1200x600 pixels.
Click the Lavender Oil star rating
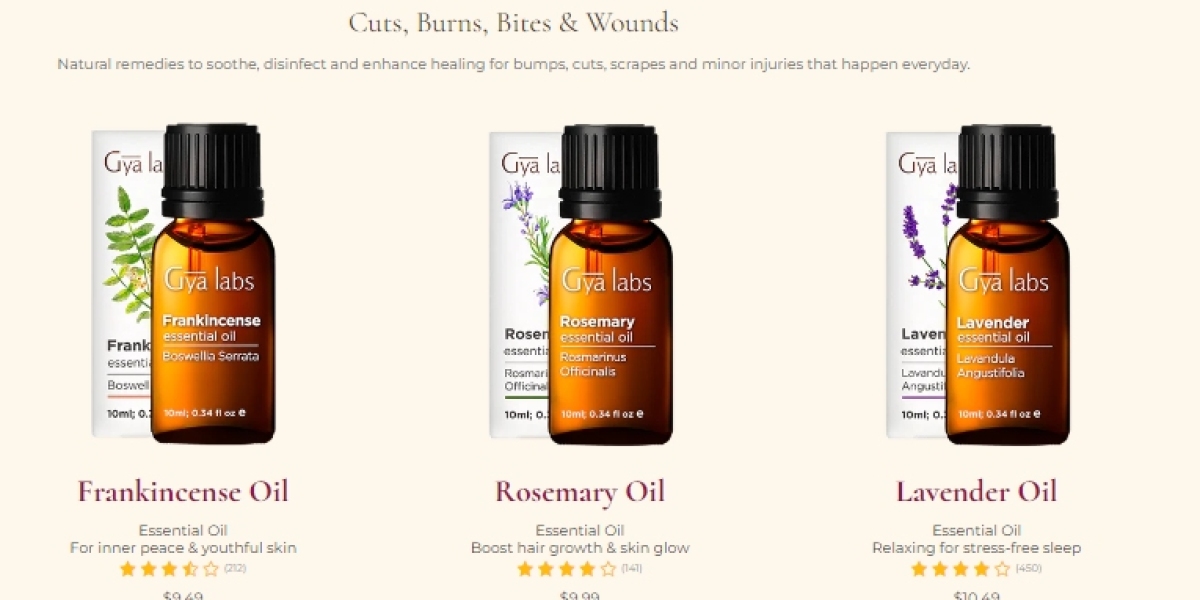click(961, 569)
